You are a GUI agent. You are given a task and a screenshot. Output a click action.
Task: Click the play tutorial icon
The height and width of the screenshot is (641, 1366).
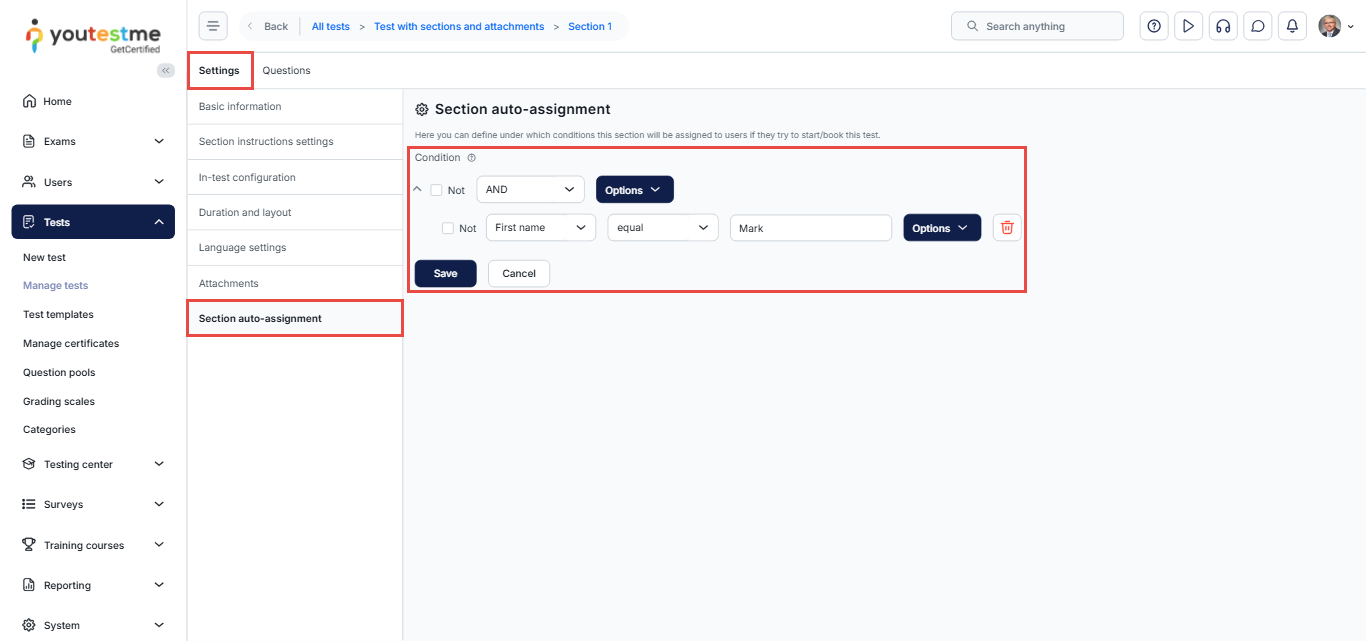[1188, 26]
